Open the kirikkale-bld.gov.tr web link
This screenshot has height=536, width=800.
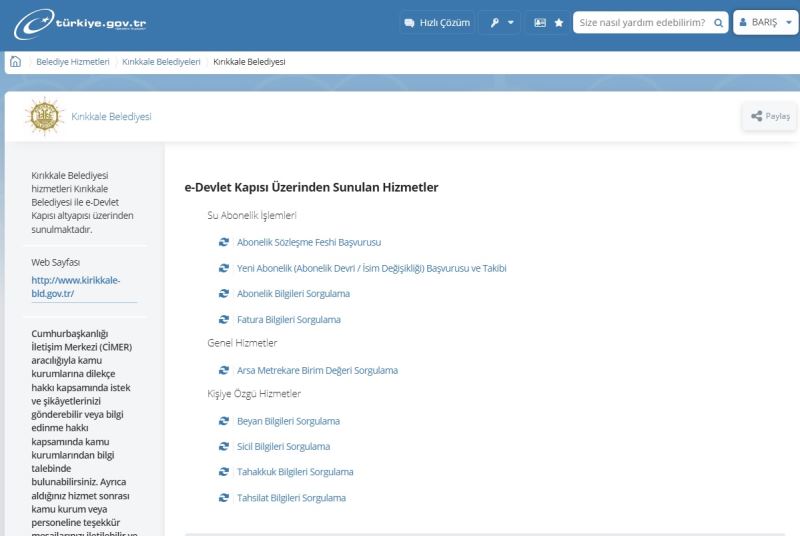point(76,287)
